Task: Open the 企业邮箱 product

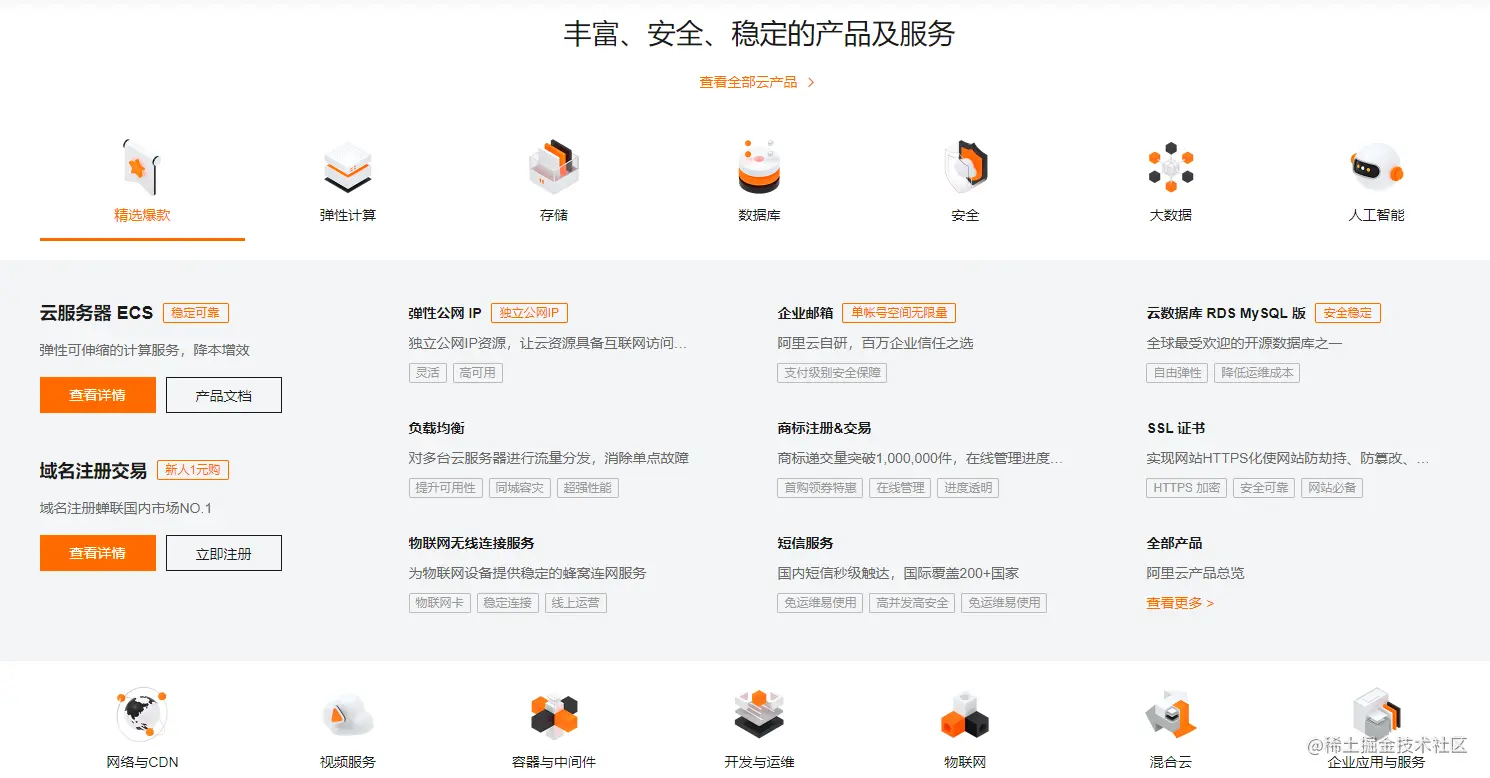Action: coord(805,313)
